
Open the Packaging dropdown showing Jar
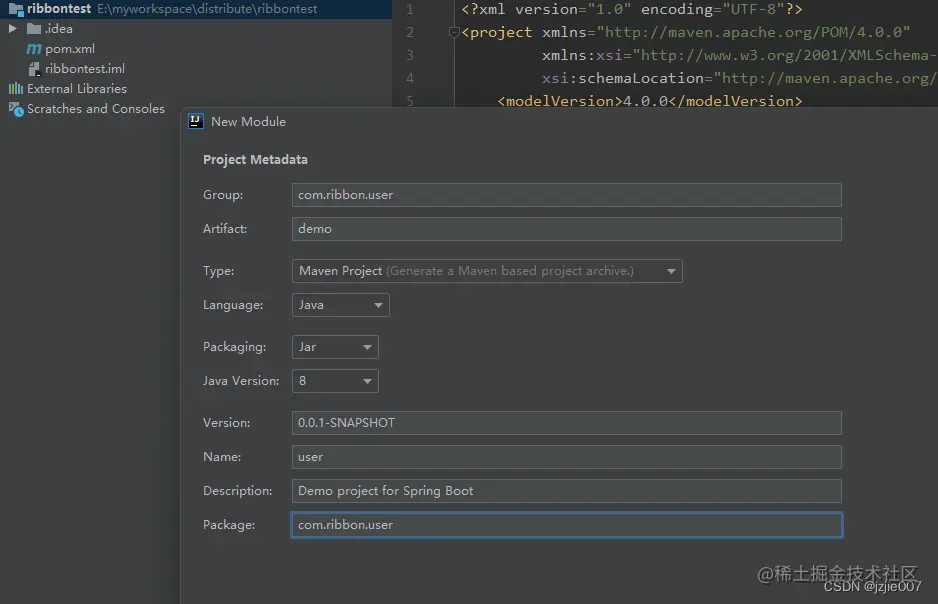335,347
